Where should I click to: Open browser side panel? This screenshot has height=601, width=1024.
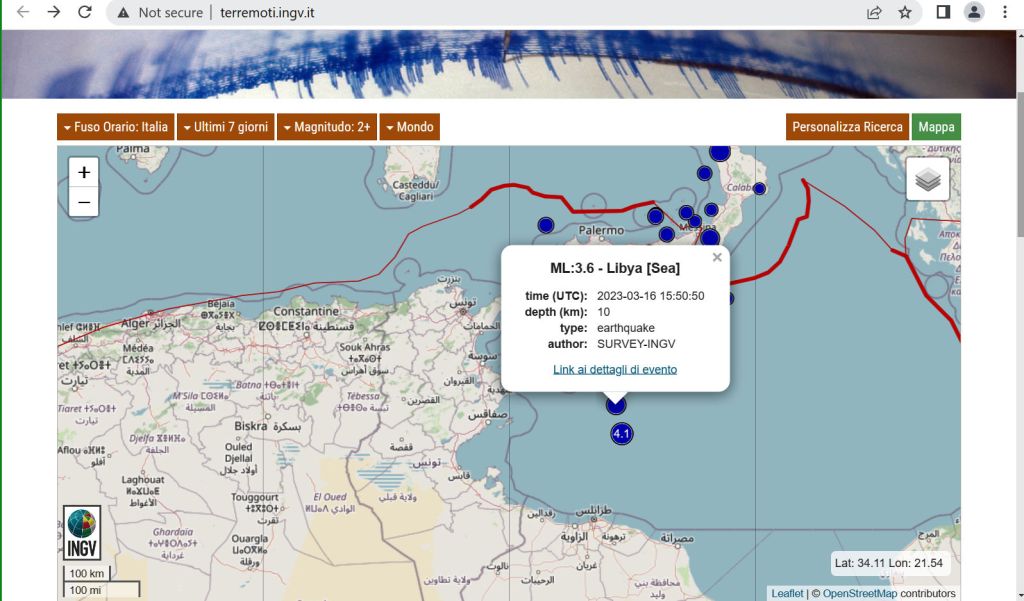(942, 13)
